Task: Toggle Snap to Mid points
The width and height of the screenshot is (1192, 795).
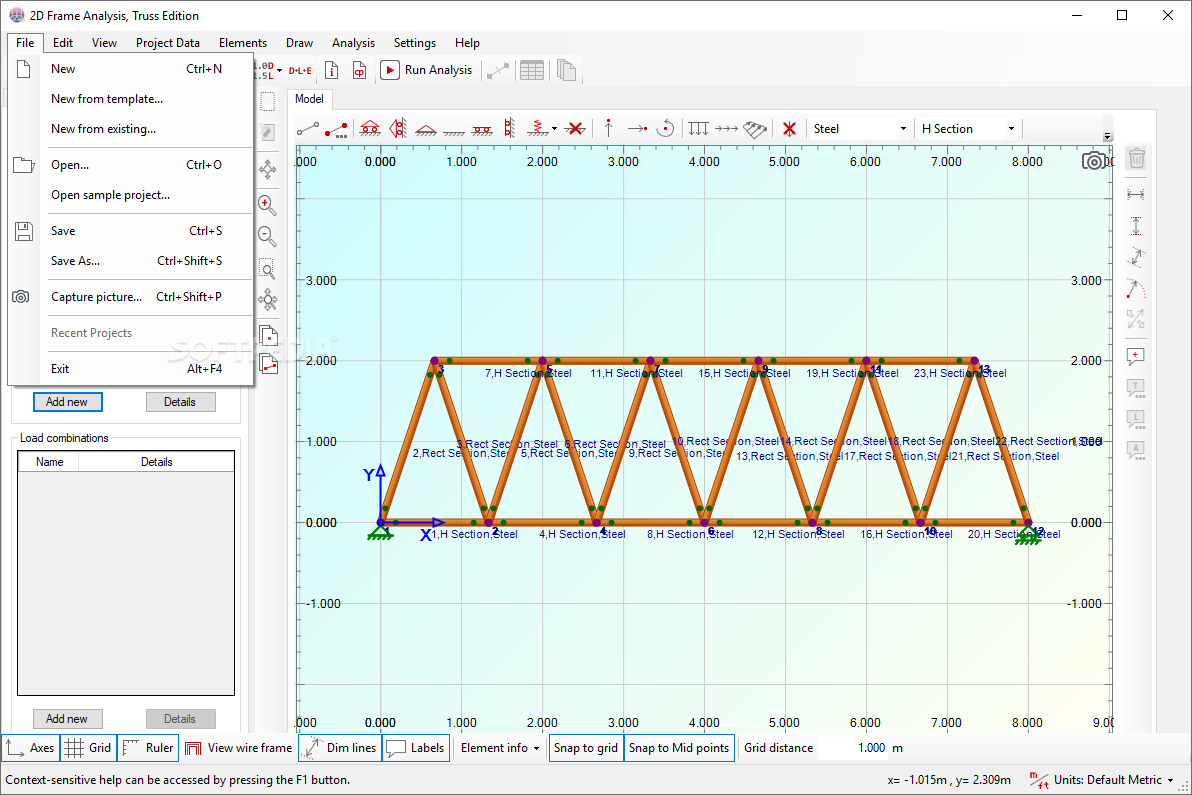Action: [679, 748]
